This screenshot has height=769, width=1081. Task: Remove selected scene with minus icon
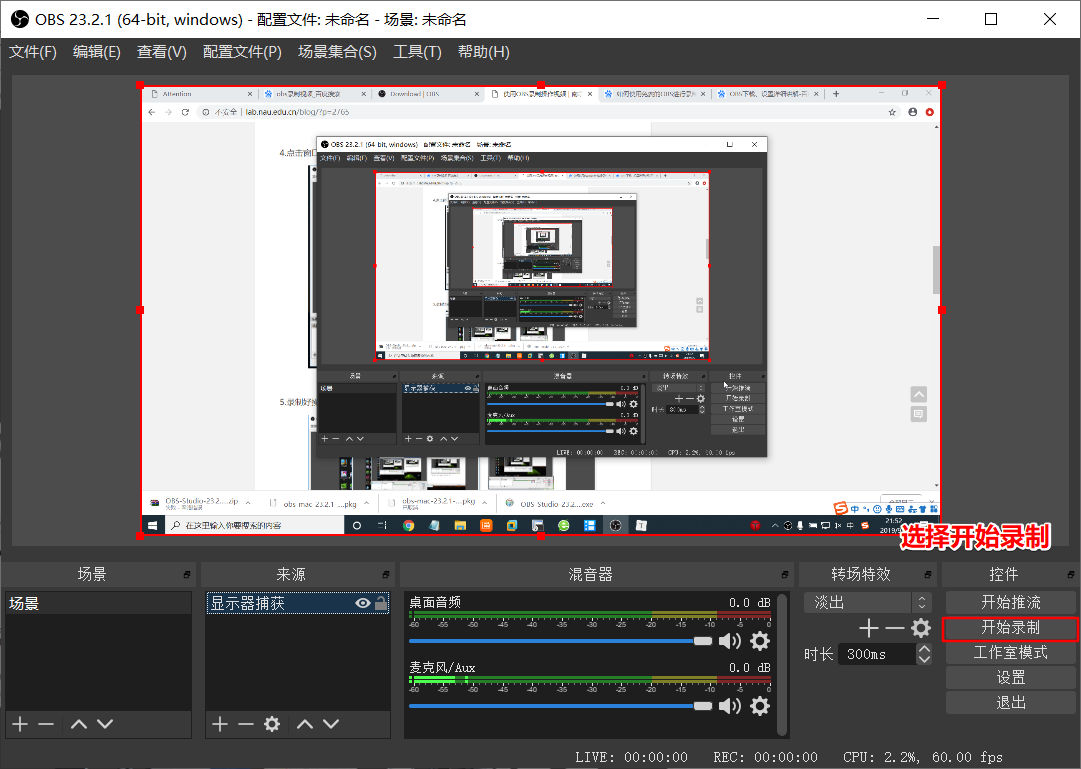46,724
